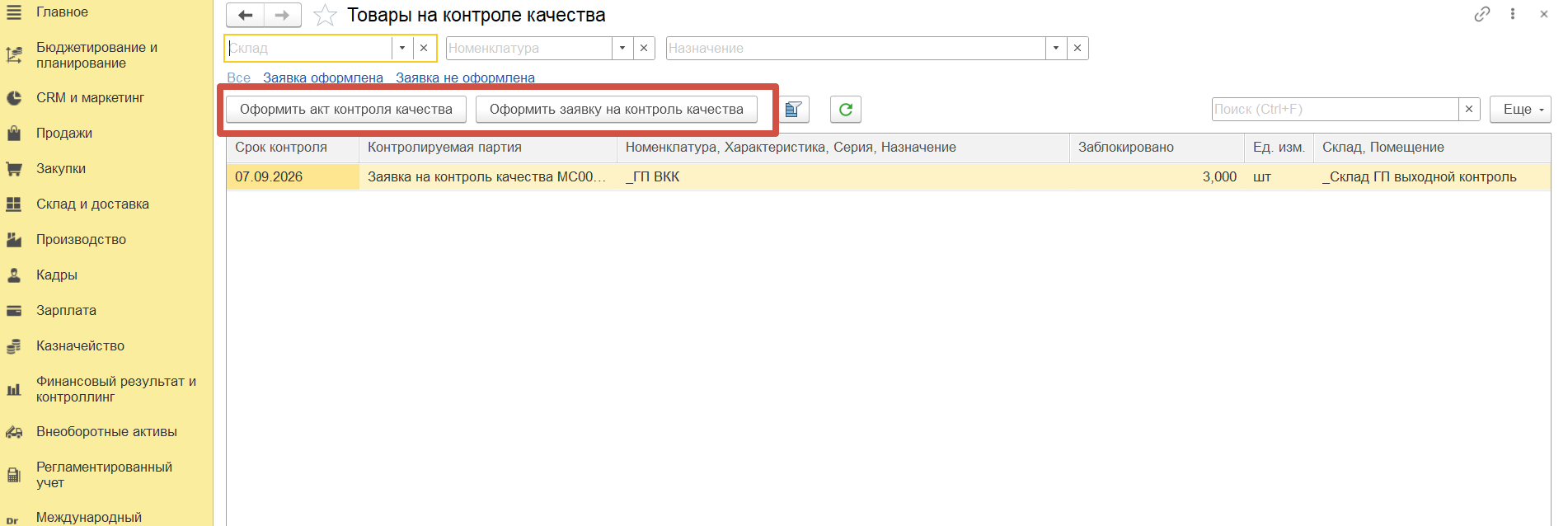Click the Казначейство coins icon
Screen dimensions: 1568x526
coord(14,346)
